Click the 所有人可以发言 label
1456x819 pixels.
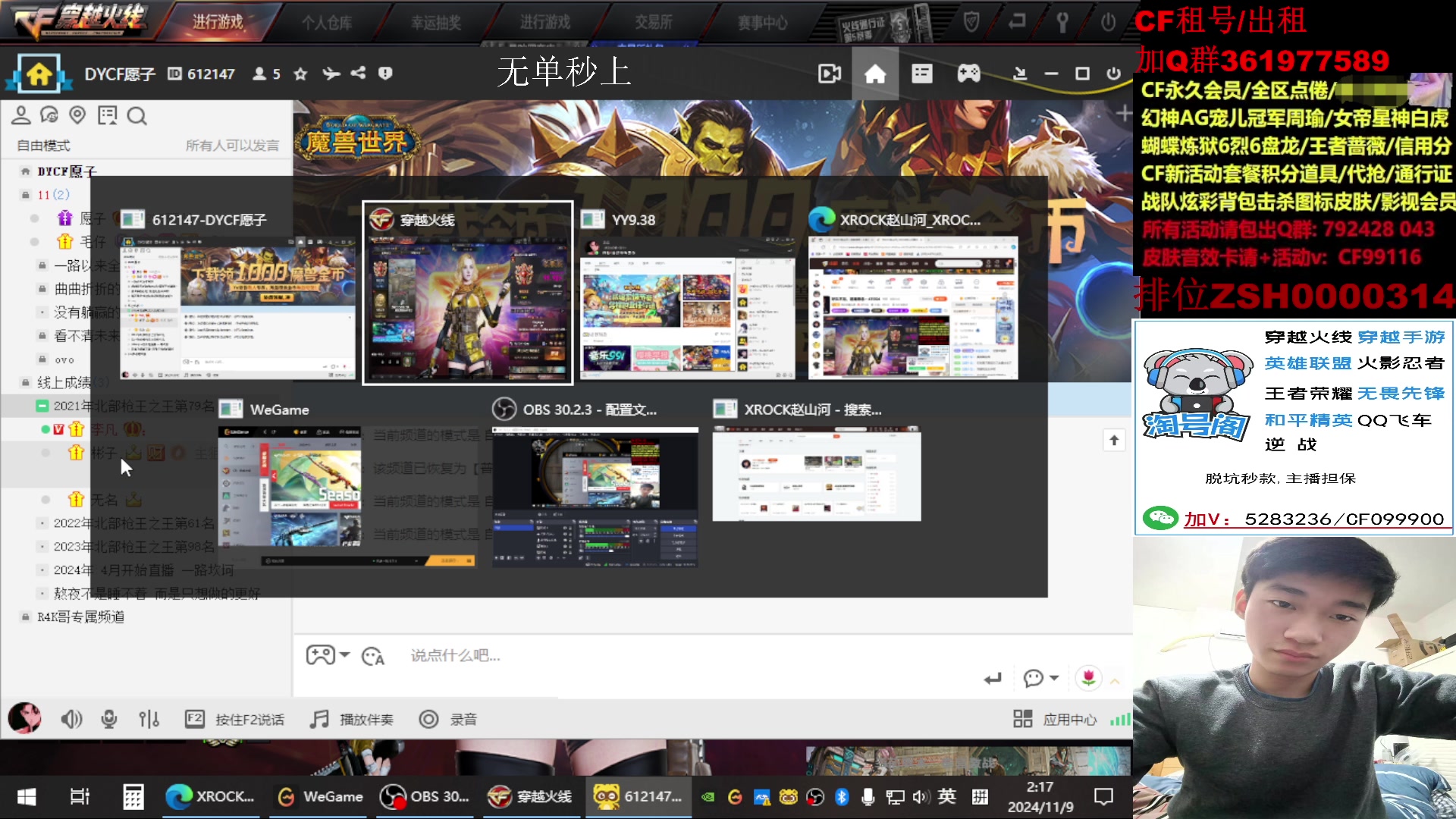[232, 146]
